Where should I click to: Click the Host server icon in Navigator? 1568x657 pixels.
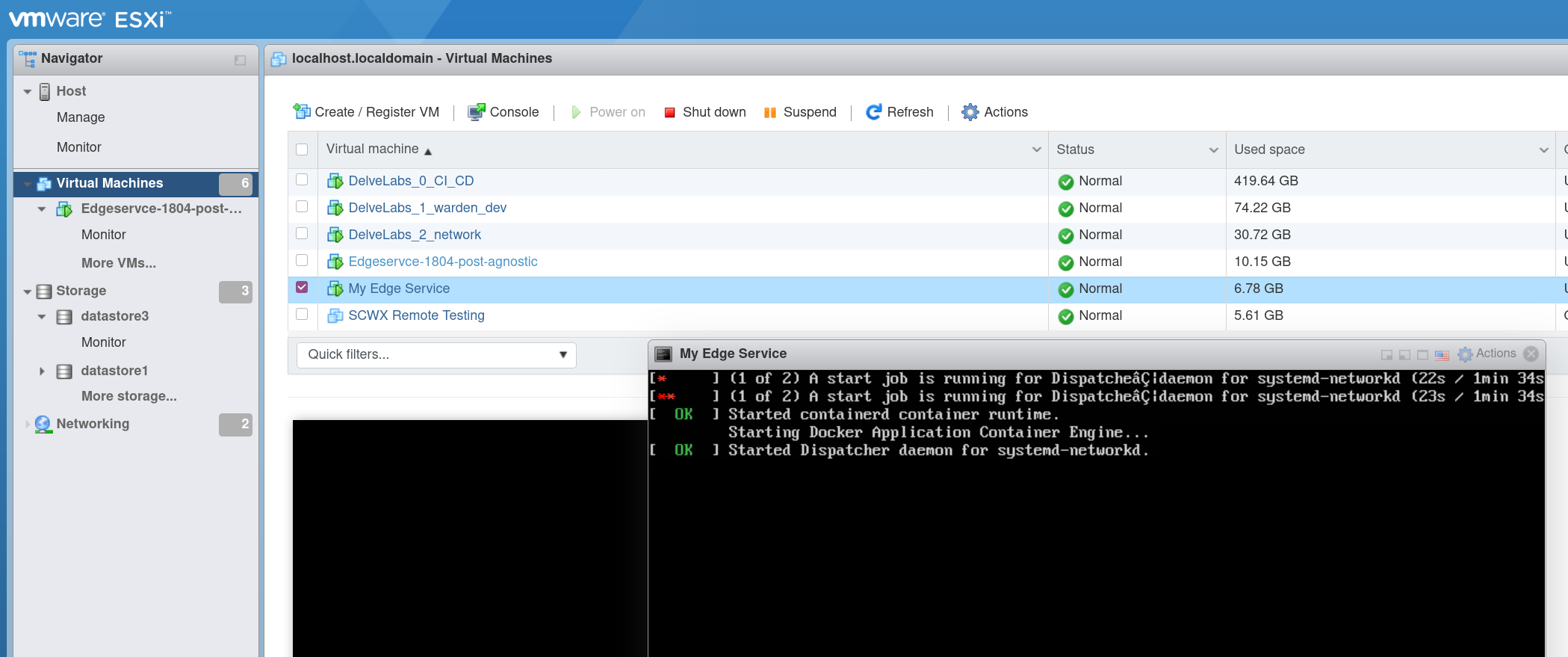tap(45, 91)
